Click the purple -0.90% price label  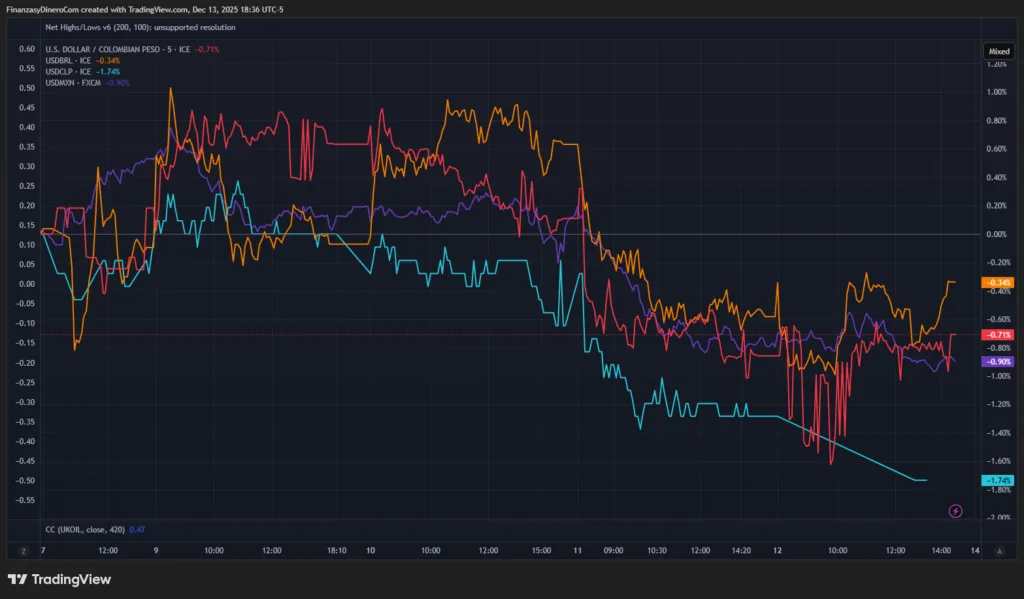click(999, 361)
